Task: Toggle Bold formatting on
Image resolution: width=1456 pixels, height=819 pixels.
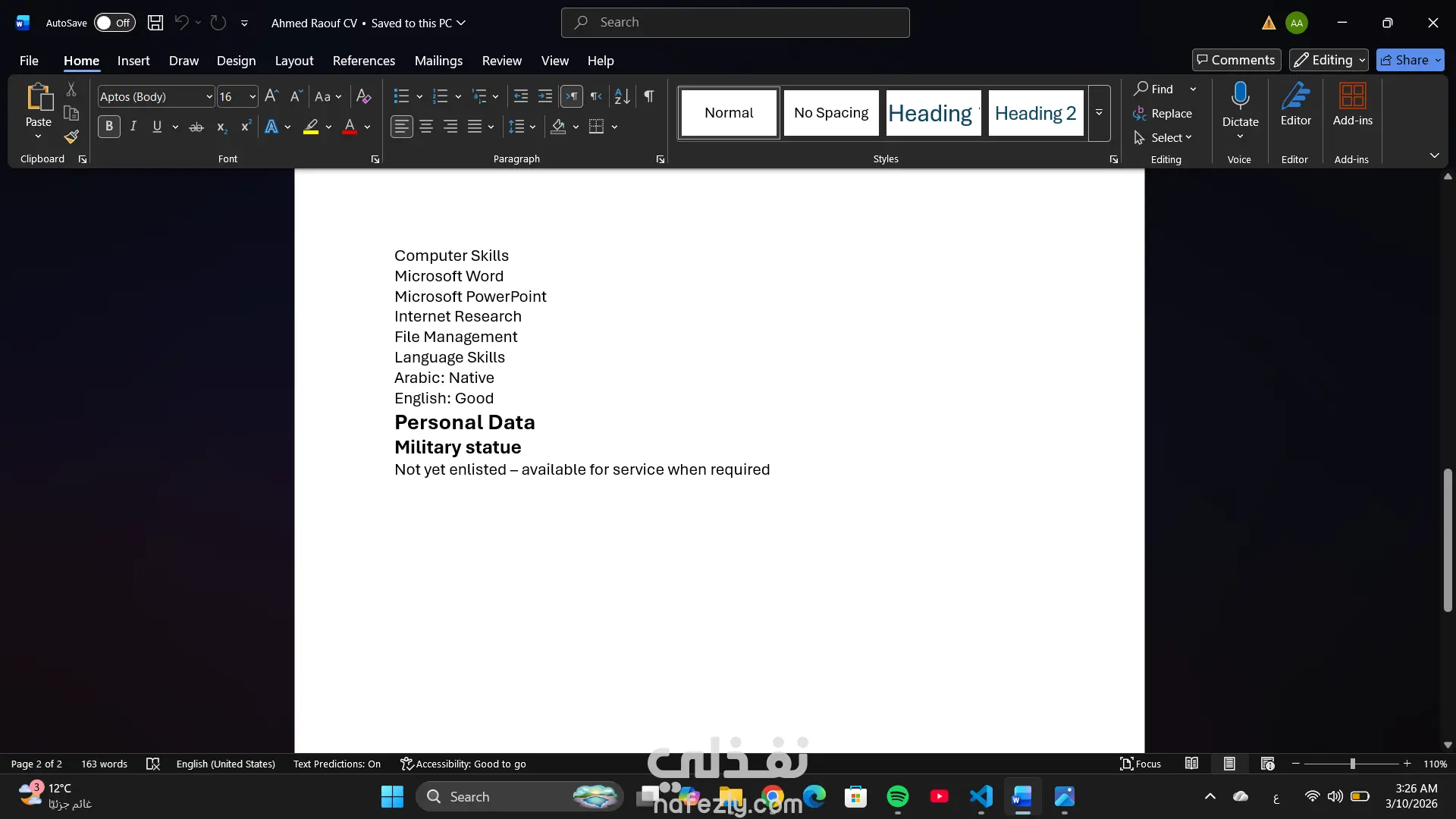Action: (x=109, y=127)
